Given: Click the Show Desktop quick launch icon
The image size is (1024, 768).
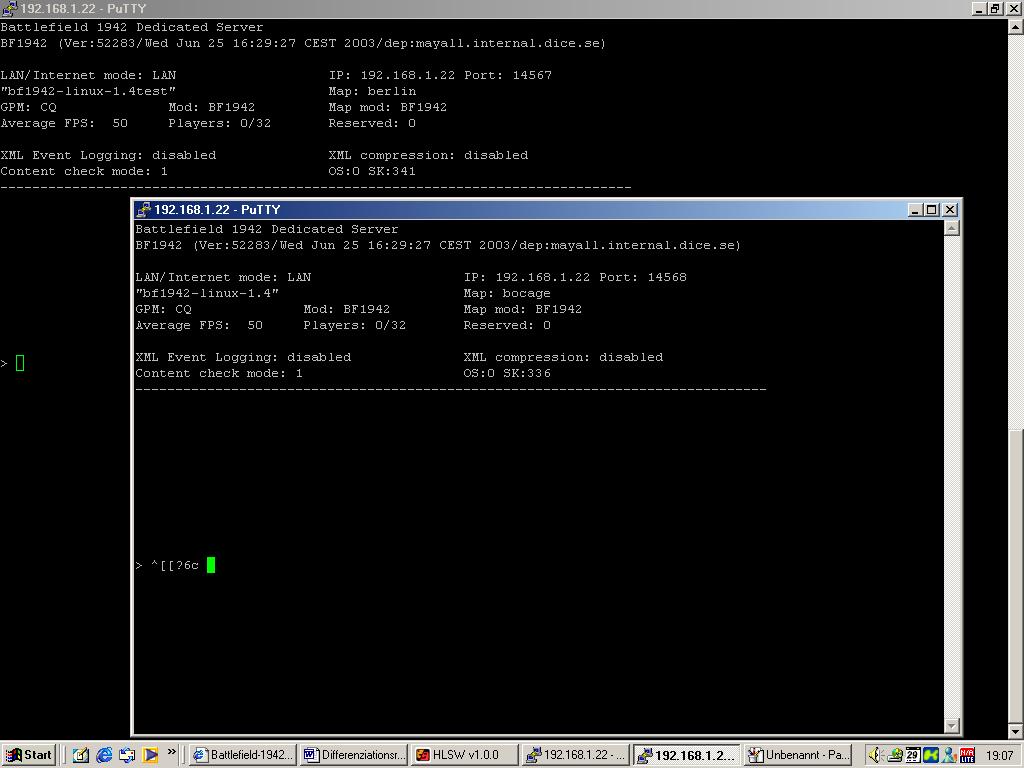Looking at the screenshot, I should click(x=127, y=755).
